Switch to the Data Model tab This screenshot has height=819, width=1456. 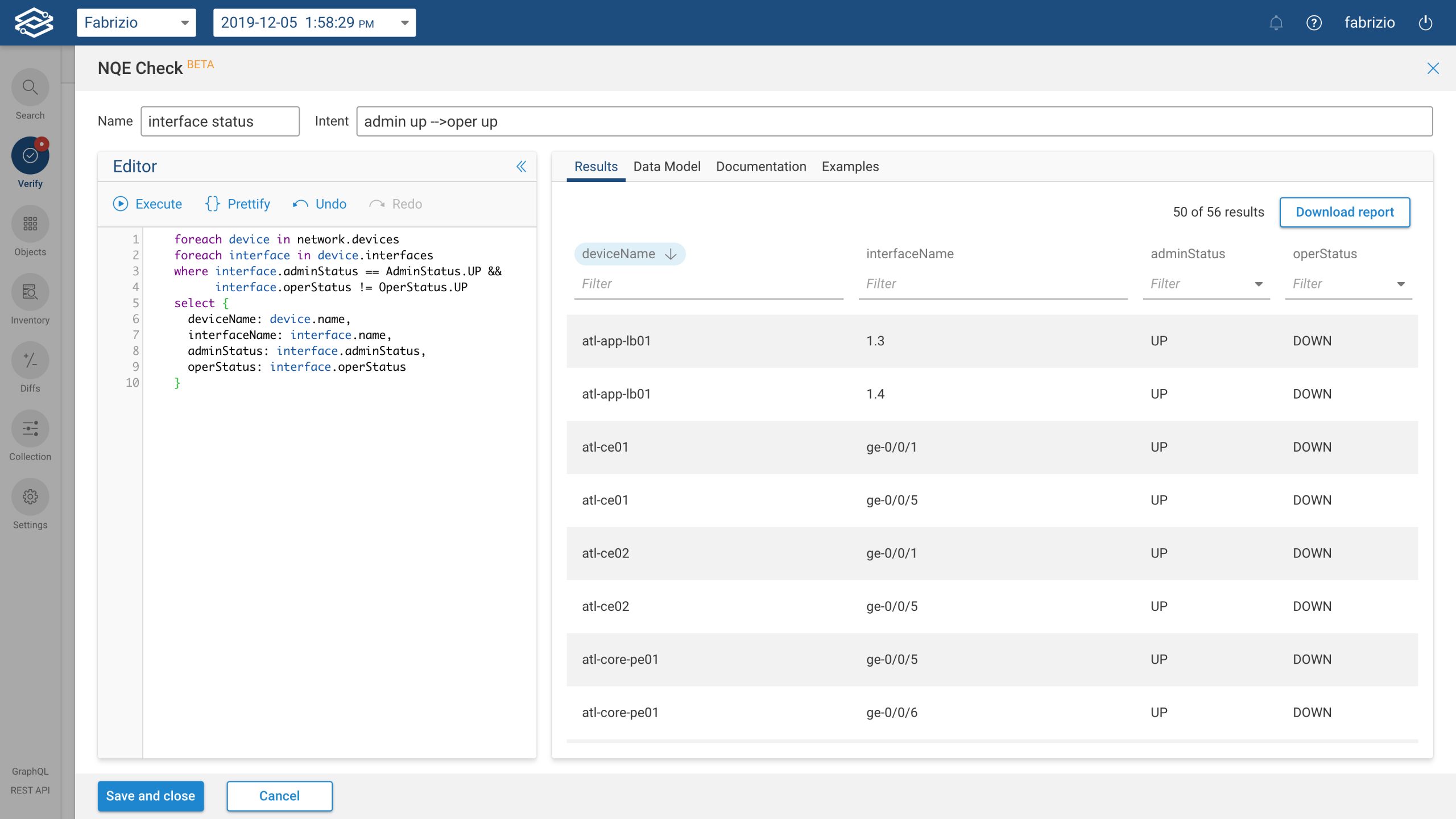point(667,166)
